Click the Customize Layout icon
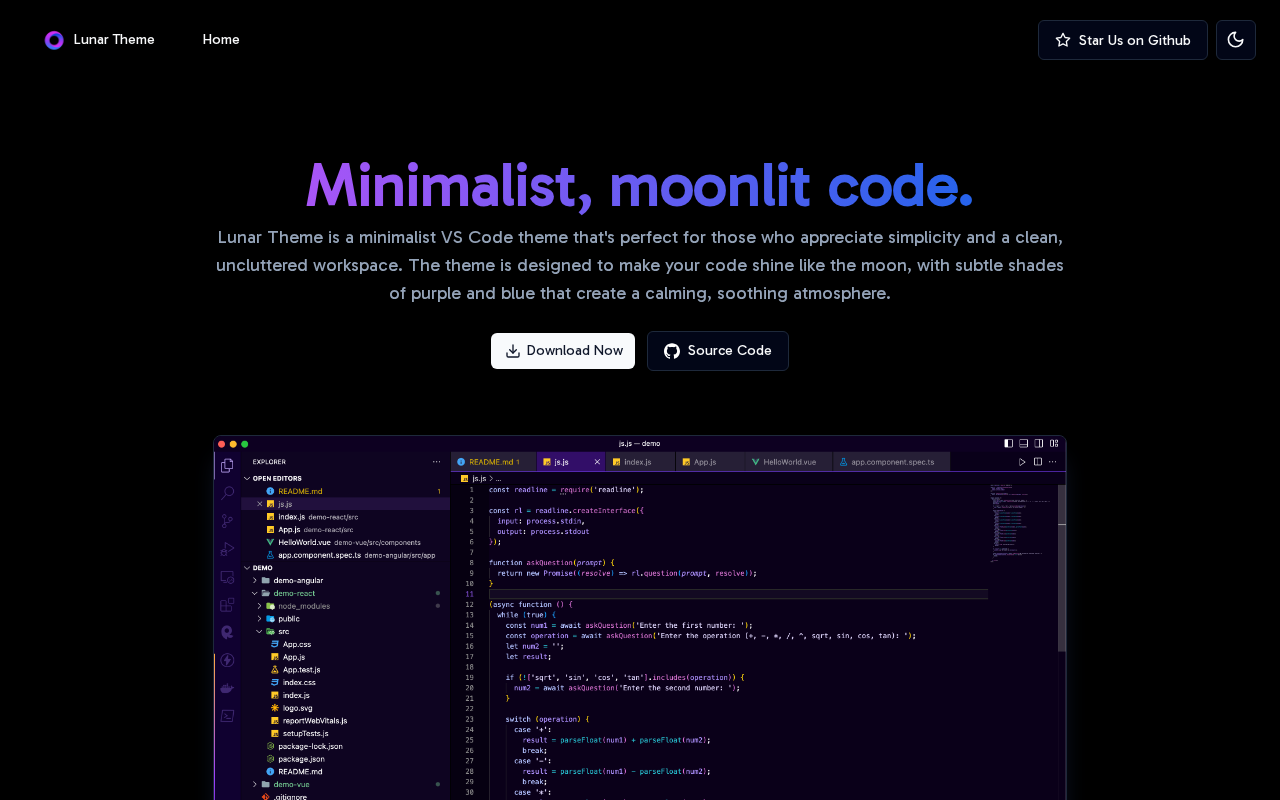 coord(1054,443)
